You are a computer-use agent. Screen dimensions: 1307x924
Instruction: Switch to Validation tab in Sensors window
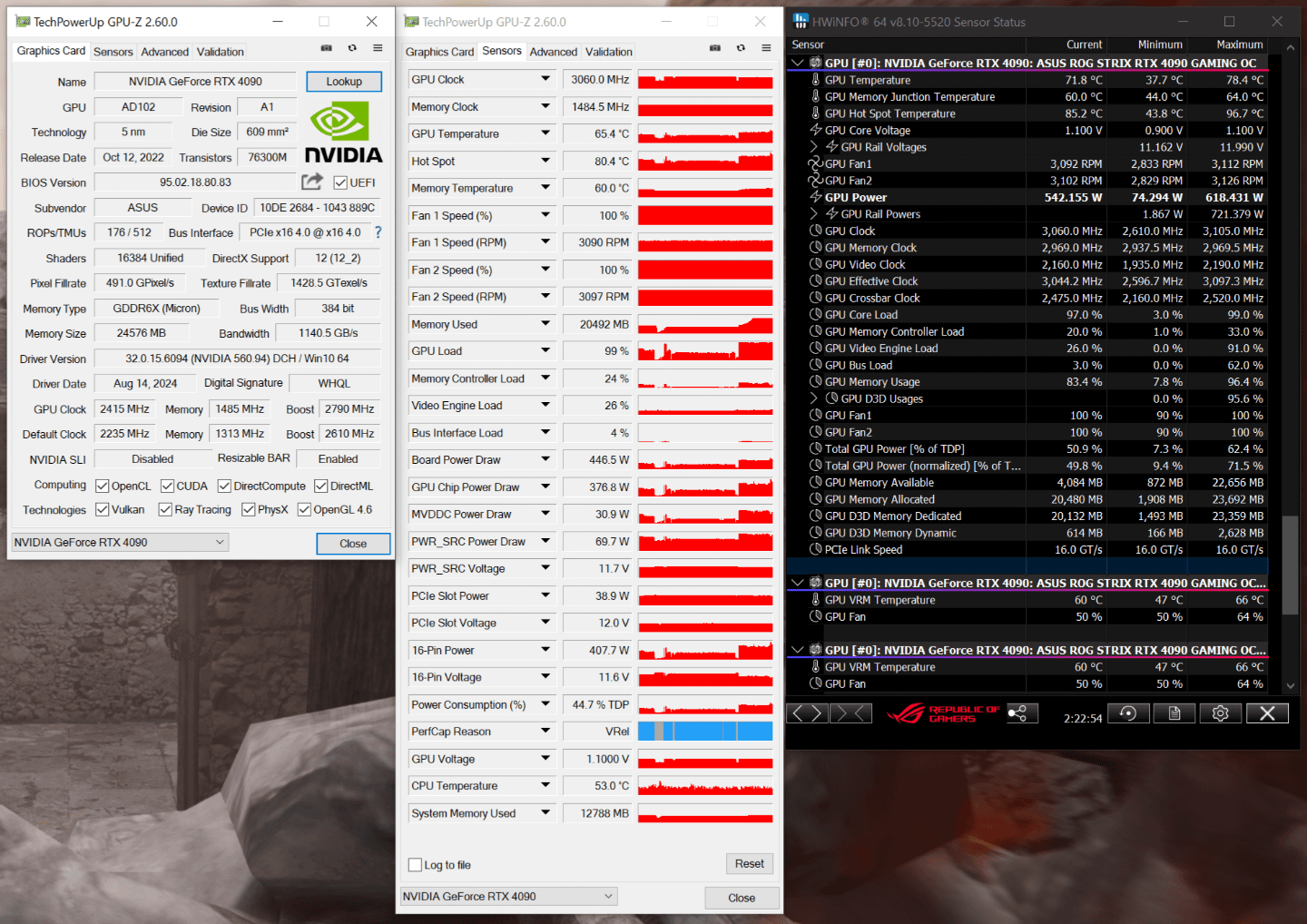coord(609,52)
